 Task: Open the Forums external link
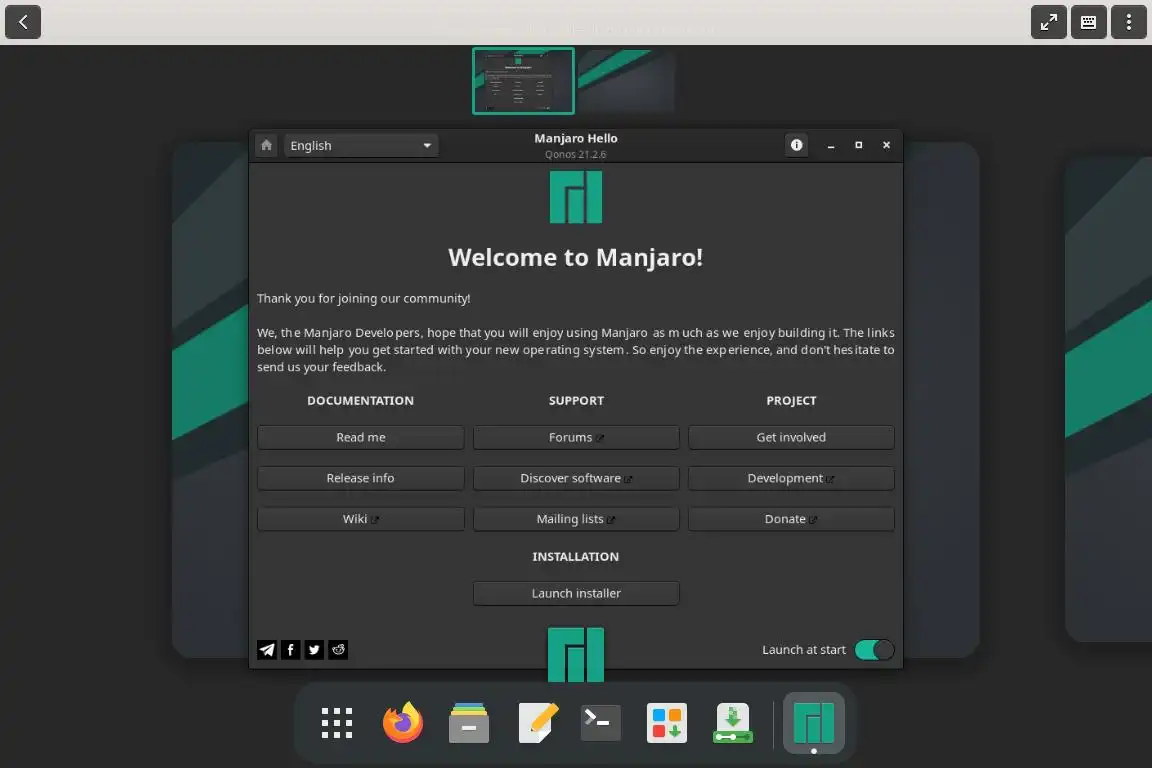click(576, 437)
